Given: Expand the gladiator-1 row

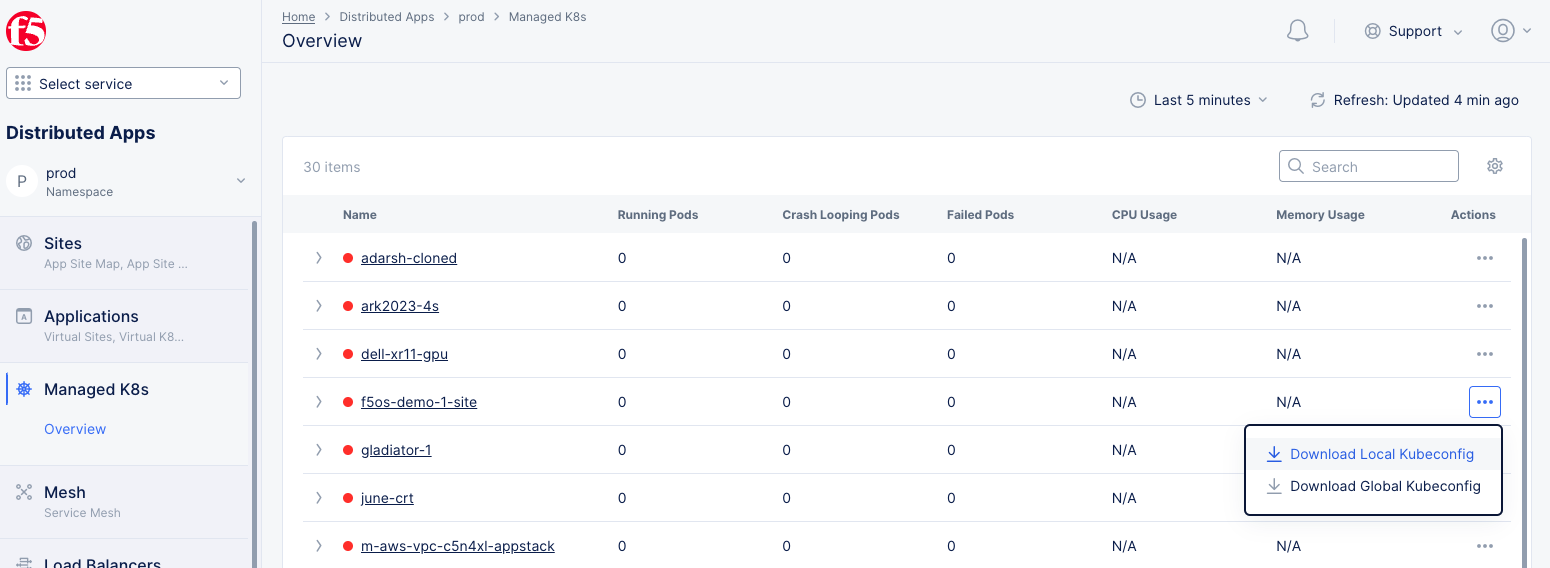Looking at the screenshot, I should tap(319, 450).
